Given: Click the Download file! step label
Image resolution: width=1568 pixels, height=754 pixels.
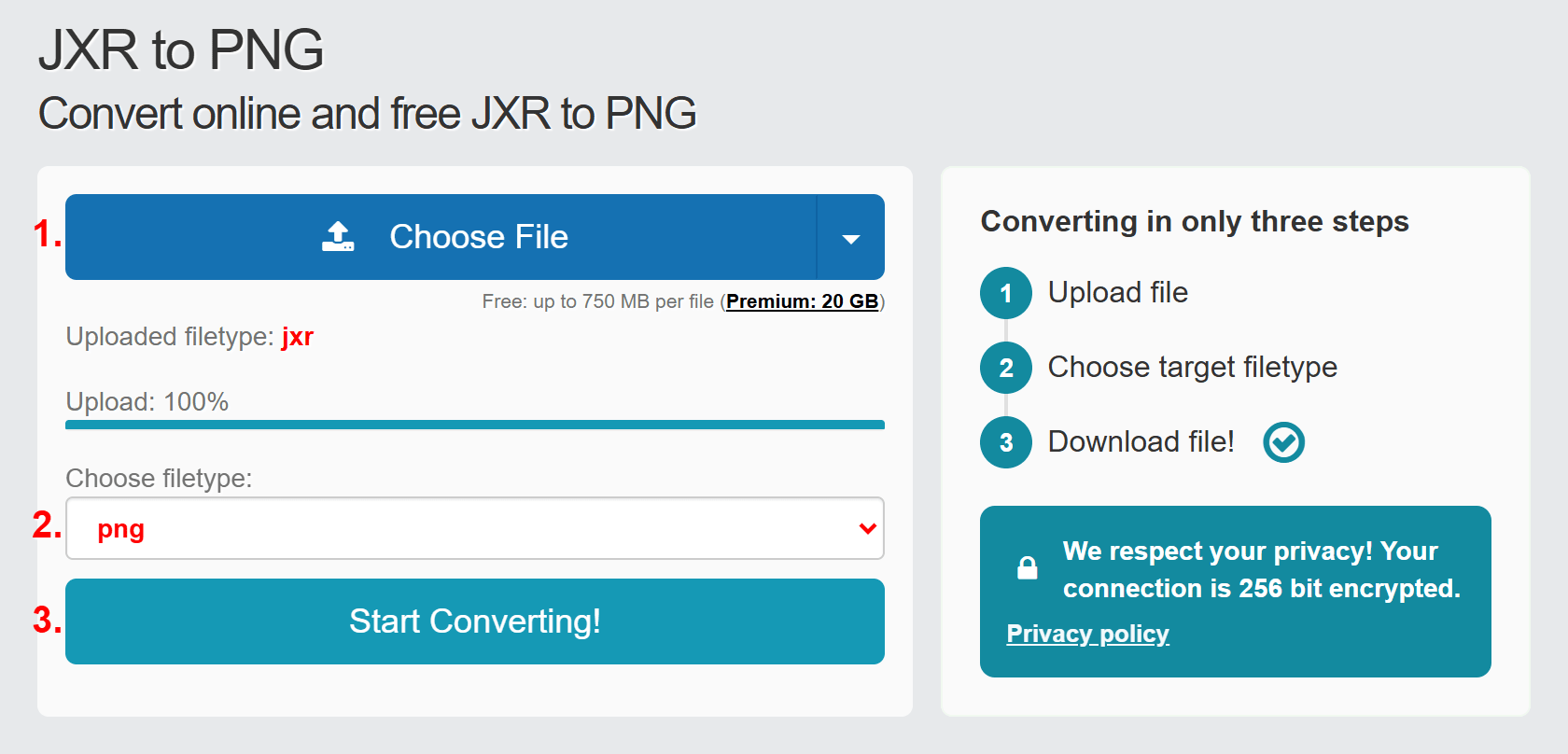Looking at the screenshot, I should coord(1141,441).
